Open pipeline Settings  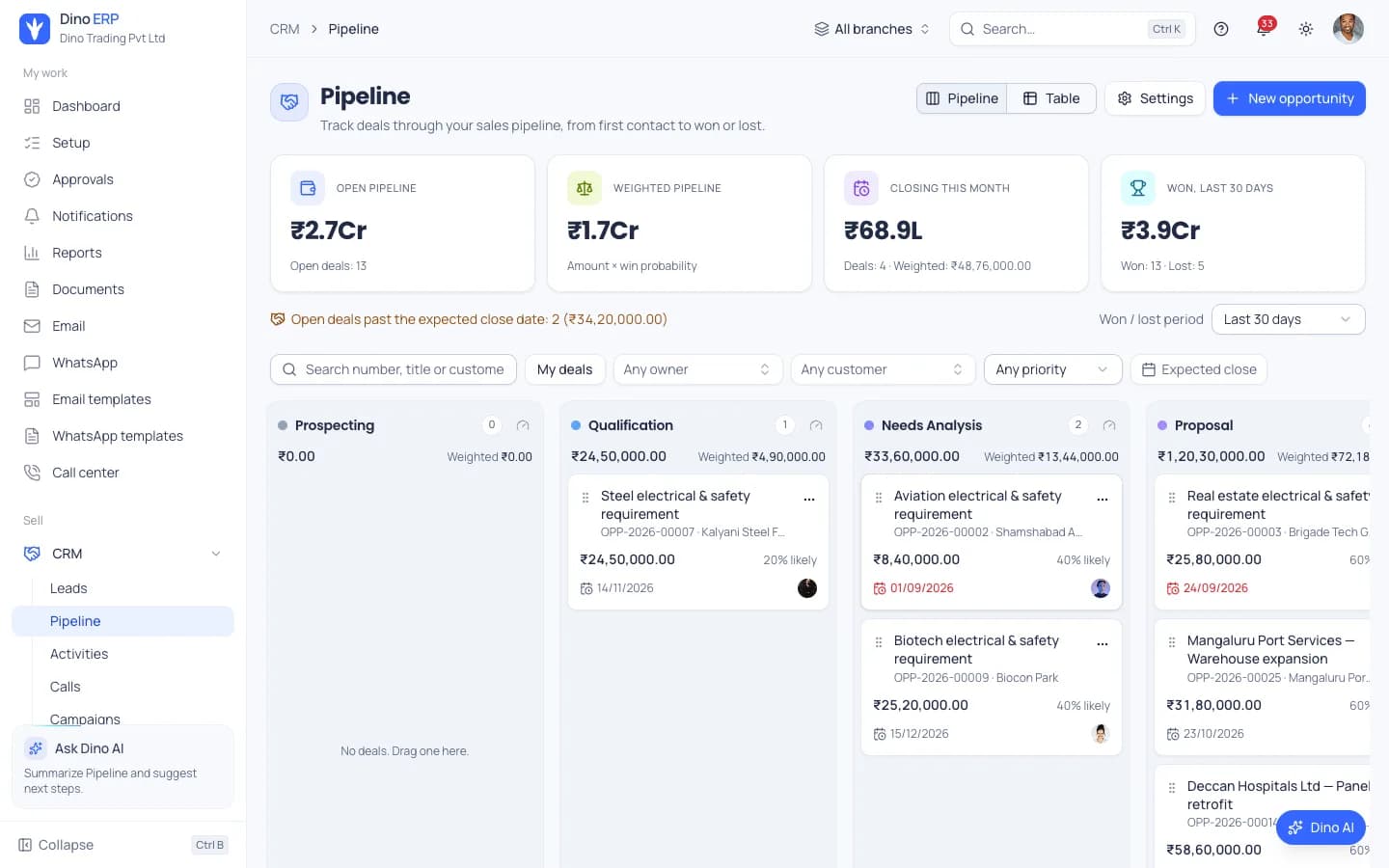tap(1155, 98)
